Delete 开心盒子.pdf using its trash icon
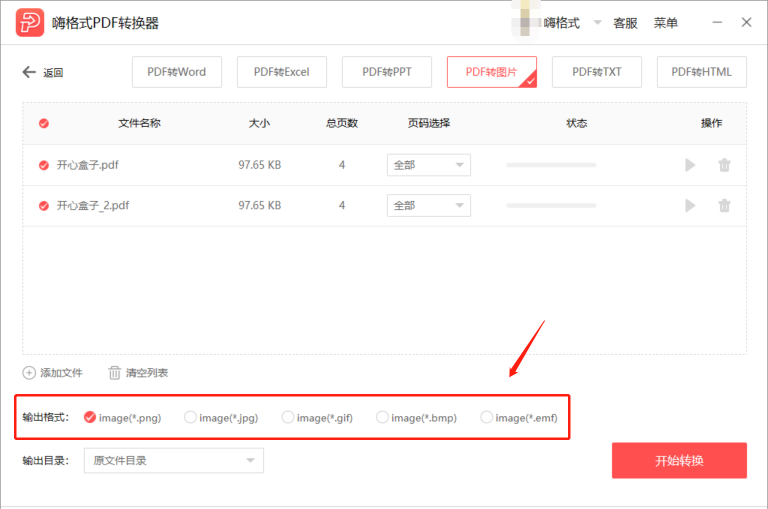Screen dimensions: 768x509 point(724,165)
